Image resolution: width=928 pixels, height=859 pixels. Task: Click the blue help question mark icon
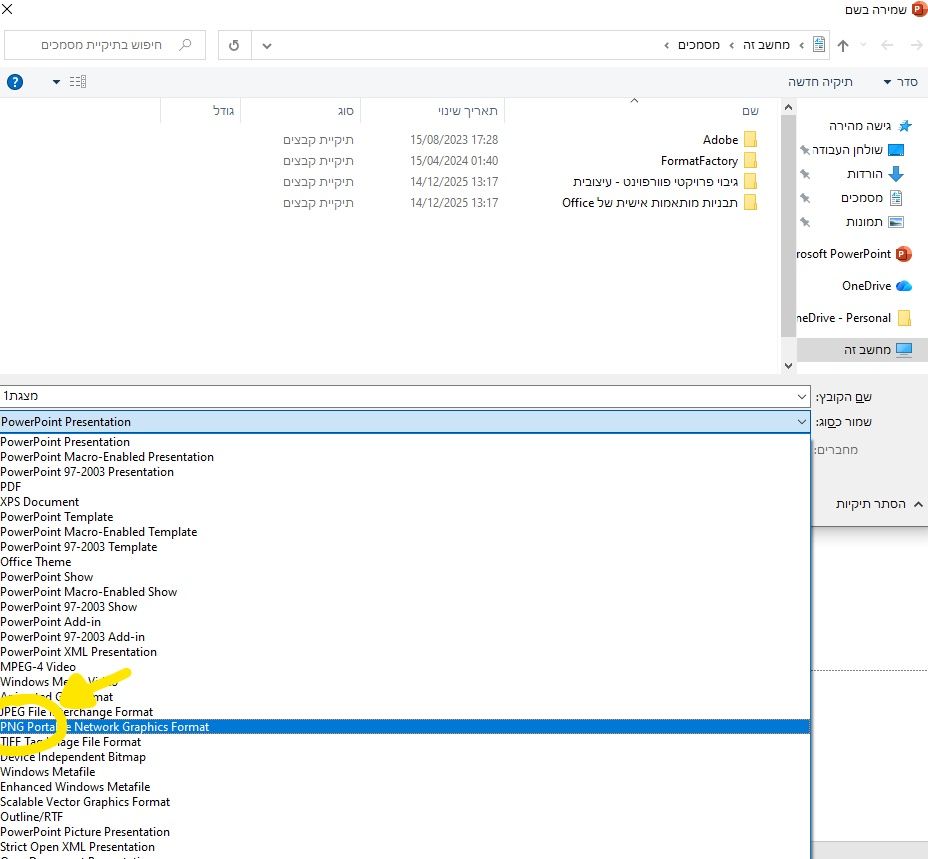[x=14, y=82]
